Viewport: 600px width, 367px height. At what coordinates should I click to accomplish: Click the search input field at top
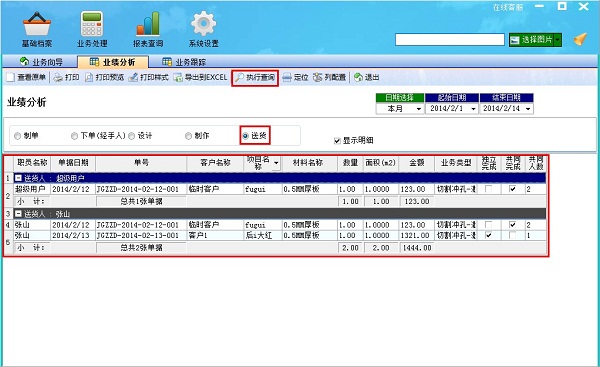[x=450, y=39]
